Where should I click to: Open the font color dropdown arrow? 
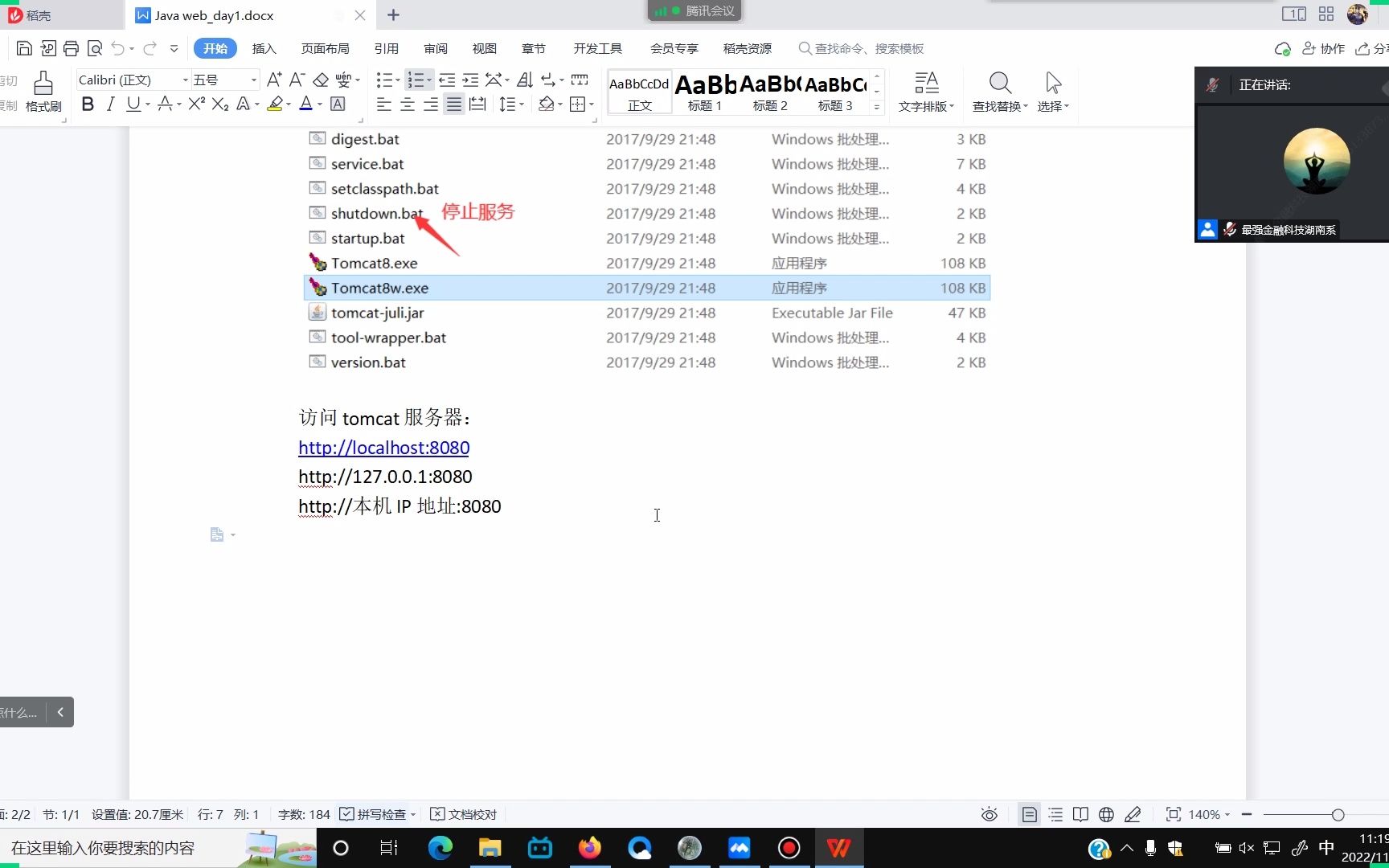[x=320, y=104]
